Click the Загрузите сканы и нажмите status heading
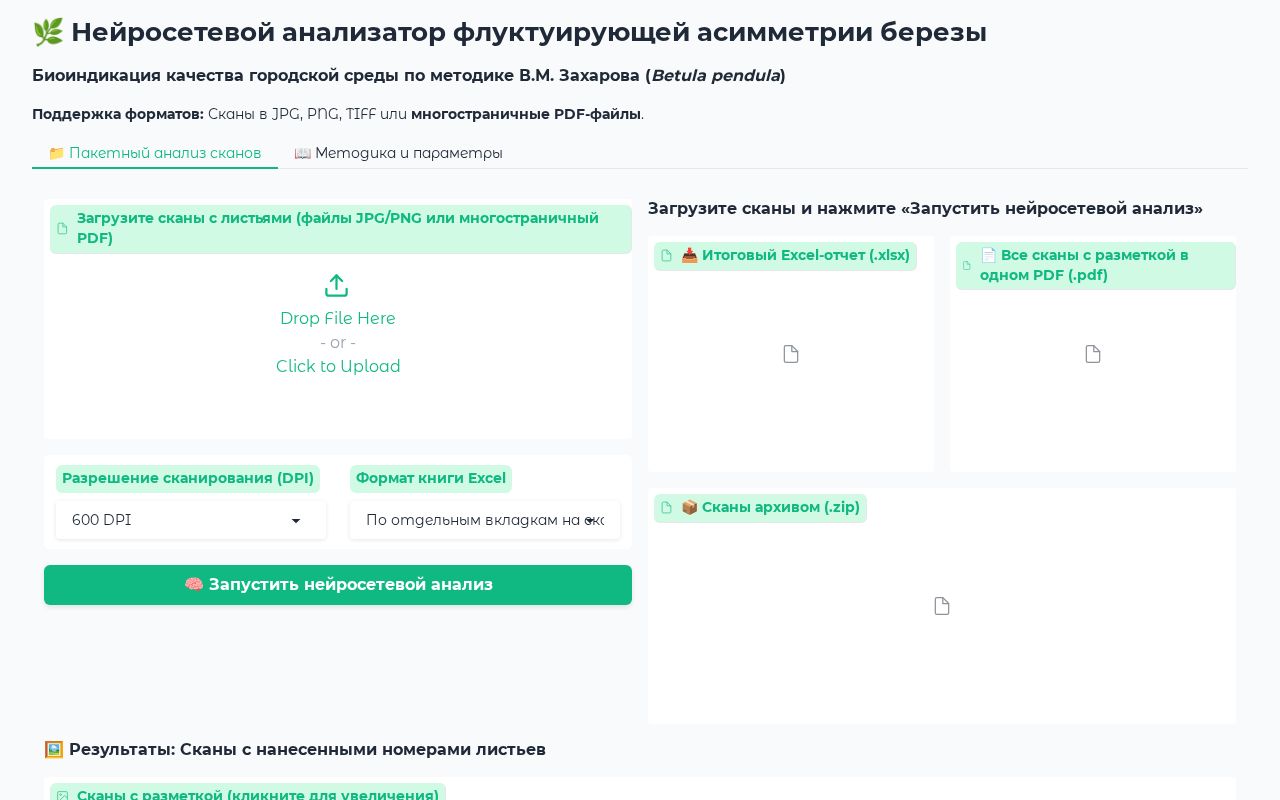Viewport: 1280px width, 800px height. 925,209
